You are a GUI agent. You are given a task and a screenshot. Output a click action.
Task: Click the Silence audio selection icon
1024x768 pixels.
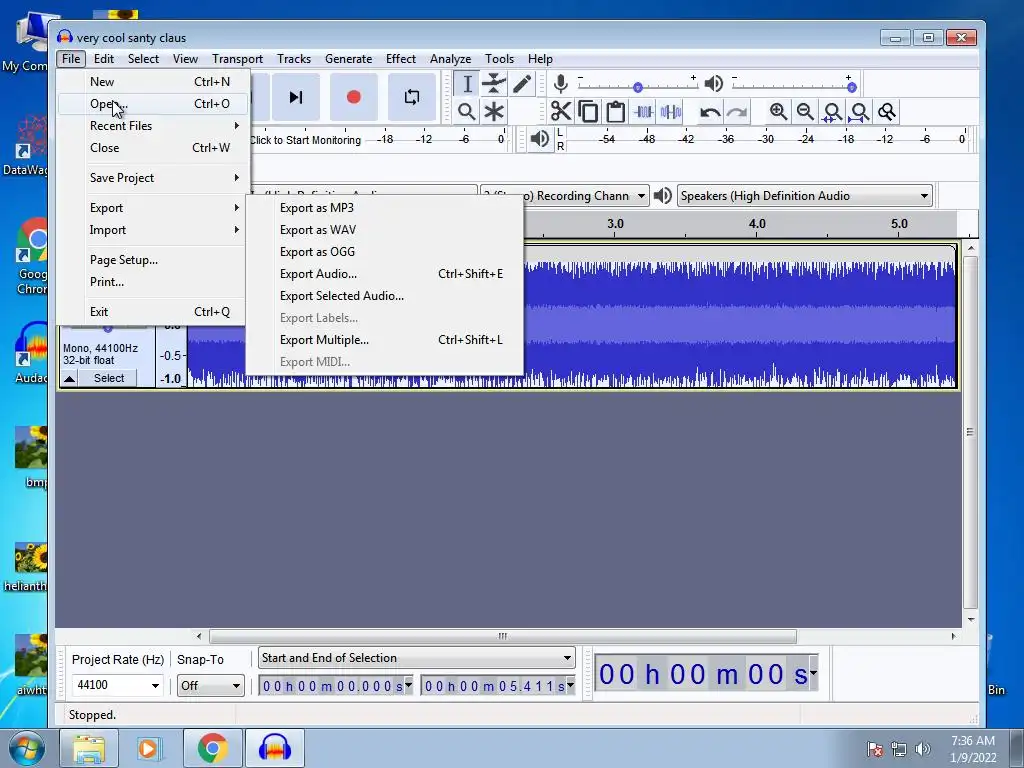coord(671,112)
